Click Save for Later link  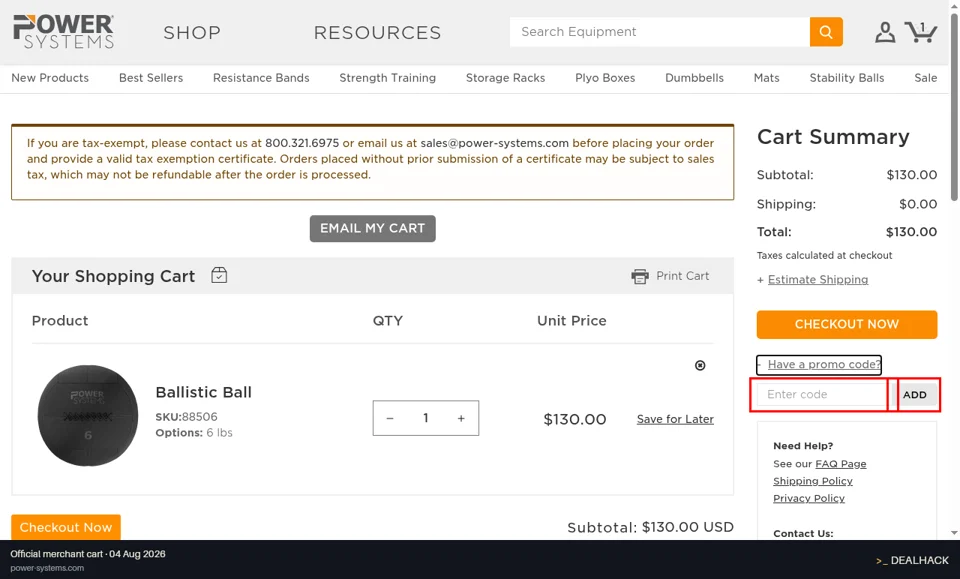coord(675,419)
